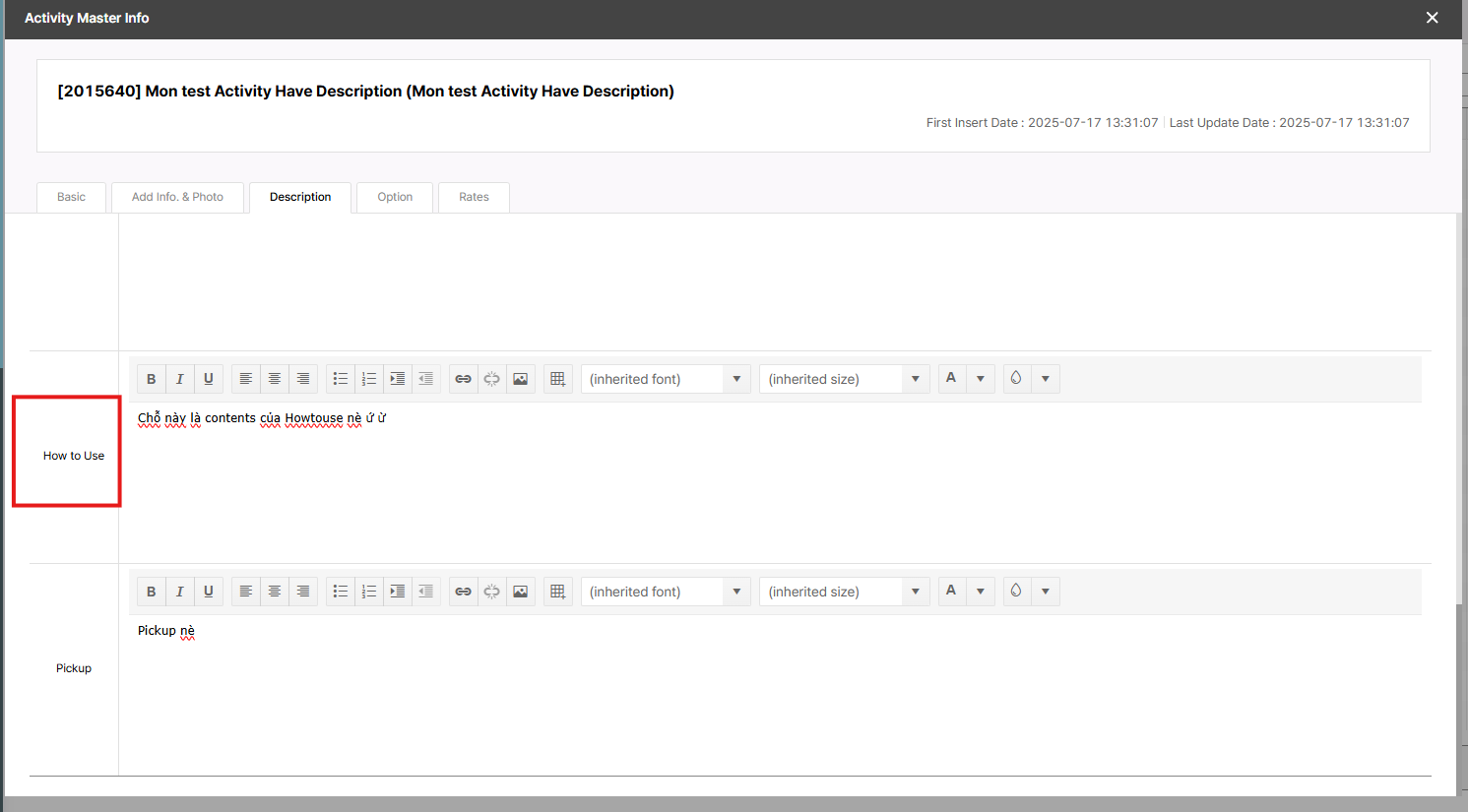Image resolution: width=1468 pixels, height=812 pixels.
Task: Select the Description tab
Action: [300, 197]
